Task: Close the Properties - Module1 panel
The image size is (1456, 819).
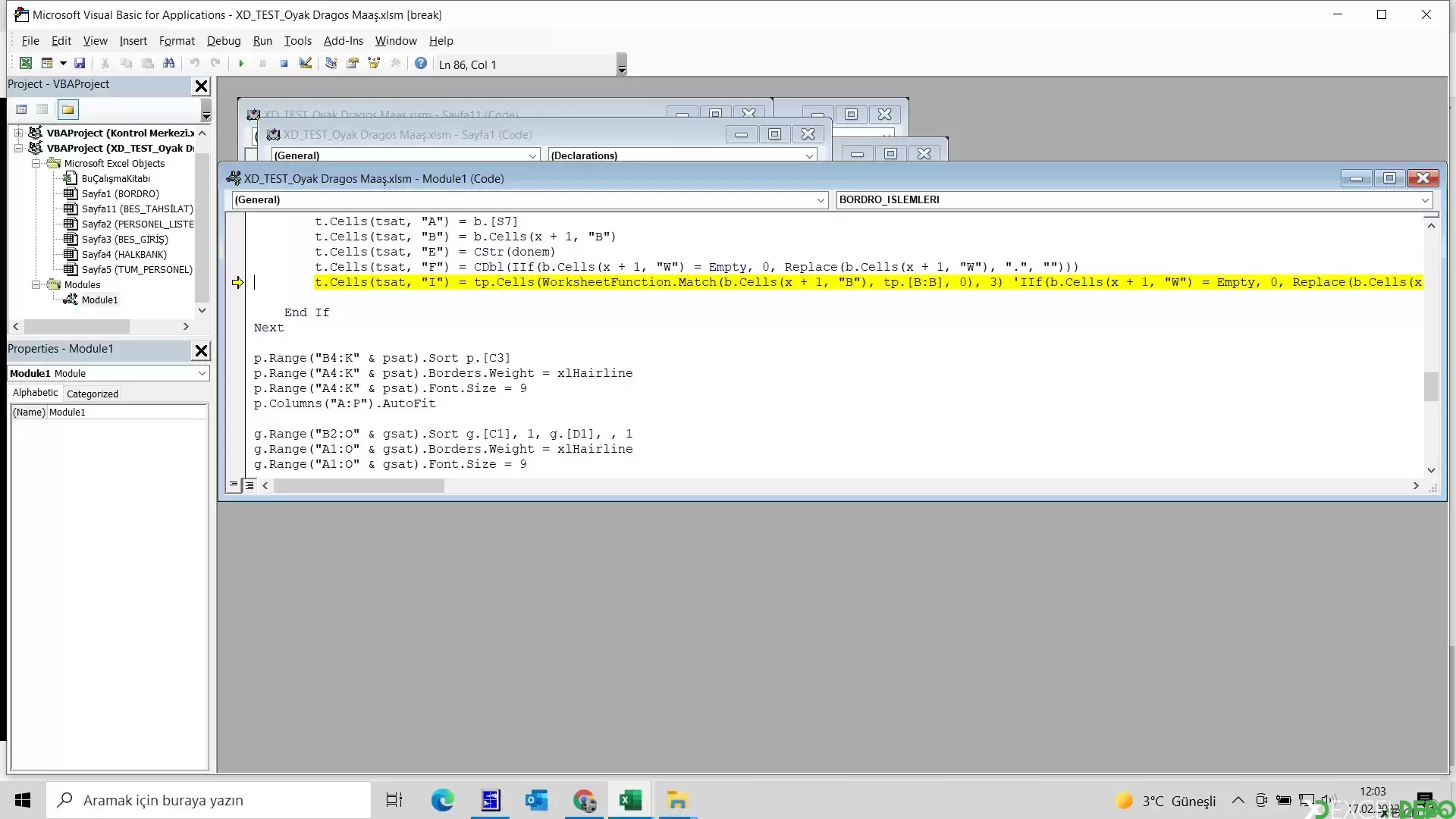Action: [201, 350]
